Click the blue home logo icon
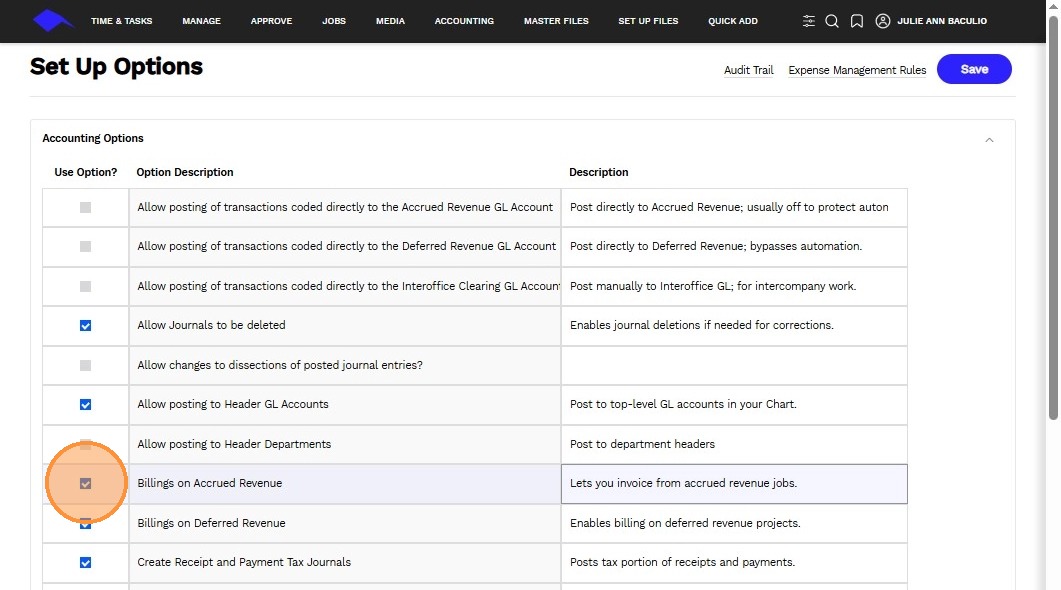Screen dimensions: 1061x590 click(x=53, y=20)
